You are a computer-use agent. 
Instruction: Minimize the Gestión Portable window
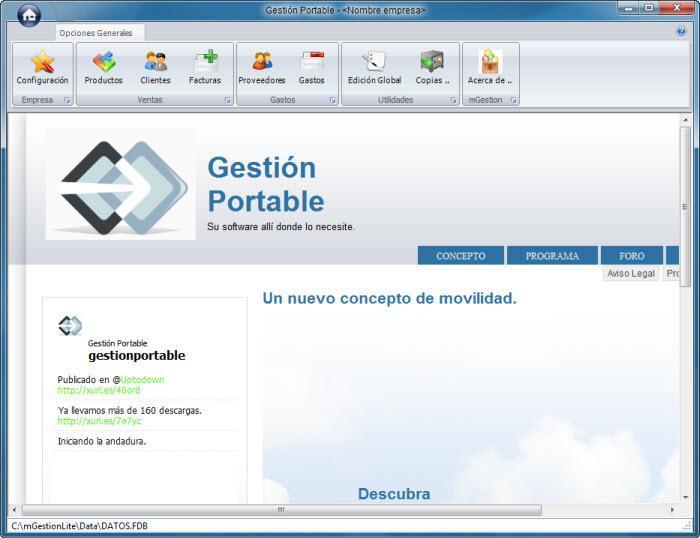[x=629, y=8]
